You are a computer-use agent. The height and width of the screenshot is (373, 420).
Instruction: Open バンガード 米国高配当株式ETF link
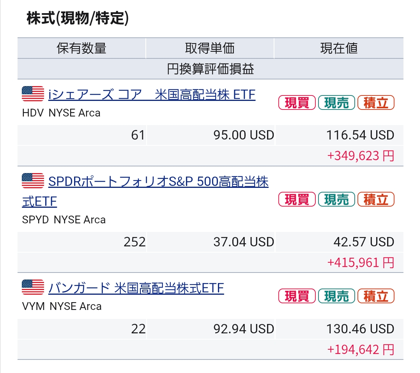[x=136, y=288]
